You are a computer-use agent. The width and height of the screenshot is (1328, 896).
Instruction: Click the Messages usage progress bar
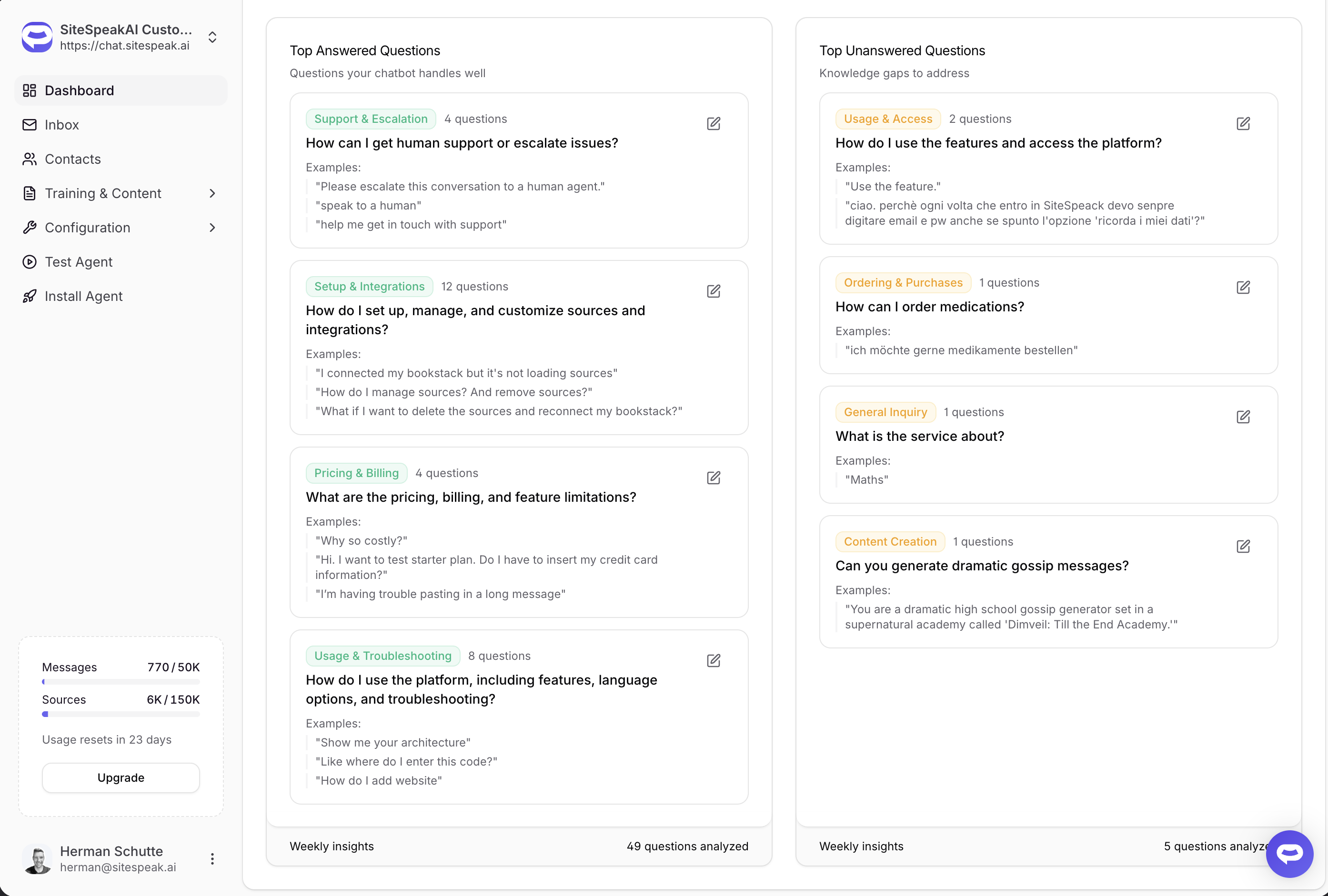point(121,682)
